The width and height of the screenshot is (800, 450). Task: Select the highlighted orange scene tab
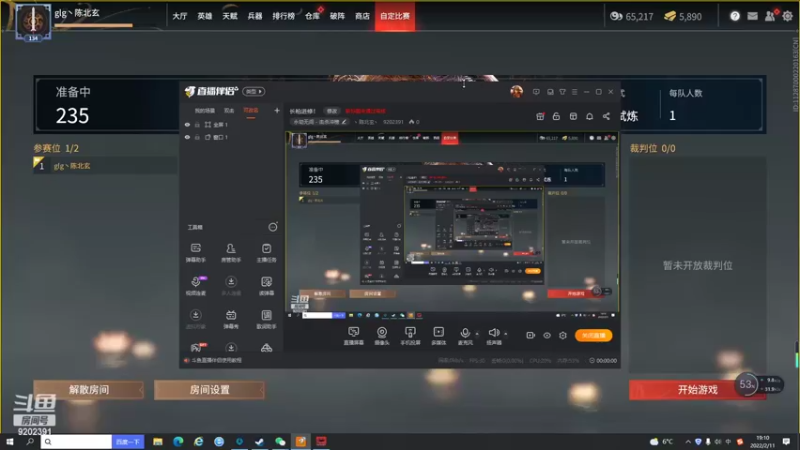point(251,111)
